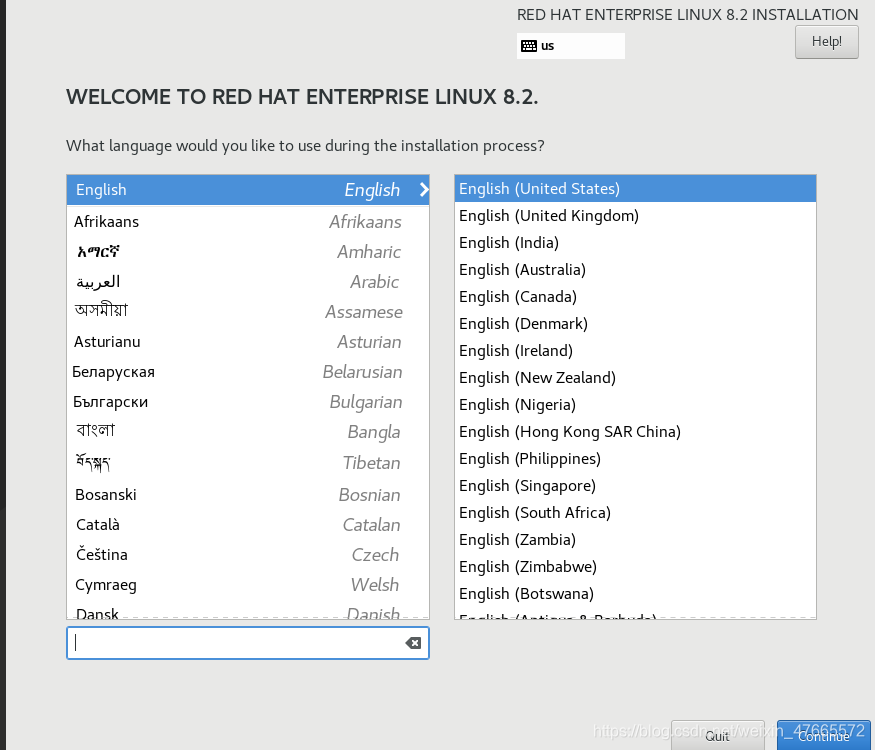875x750 pixels.
Task: Choose English (Denmark) locale
Action: (635, 324)
